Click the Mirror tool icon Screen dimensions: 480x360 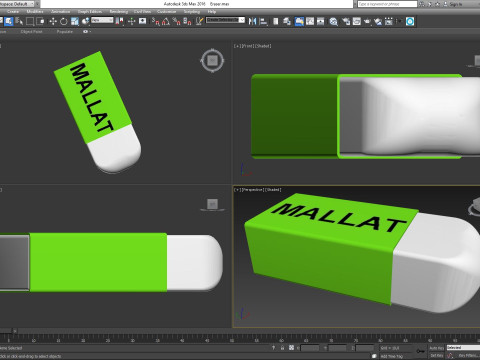click(x=253, y=21)
